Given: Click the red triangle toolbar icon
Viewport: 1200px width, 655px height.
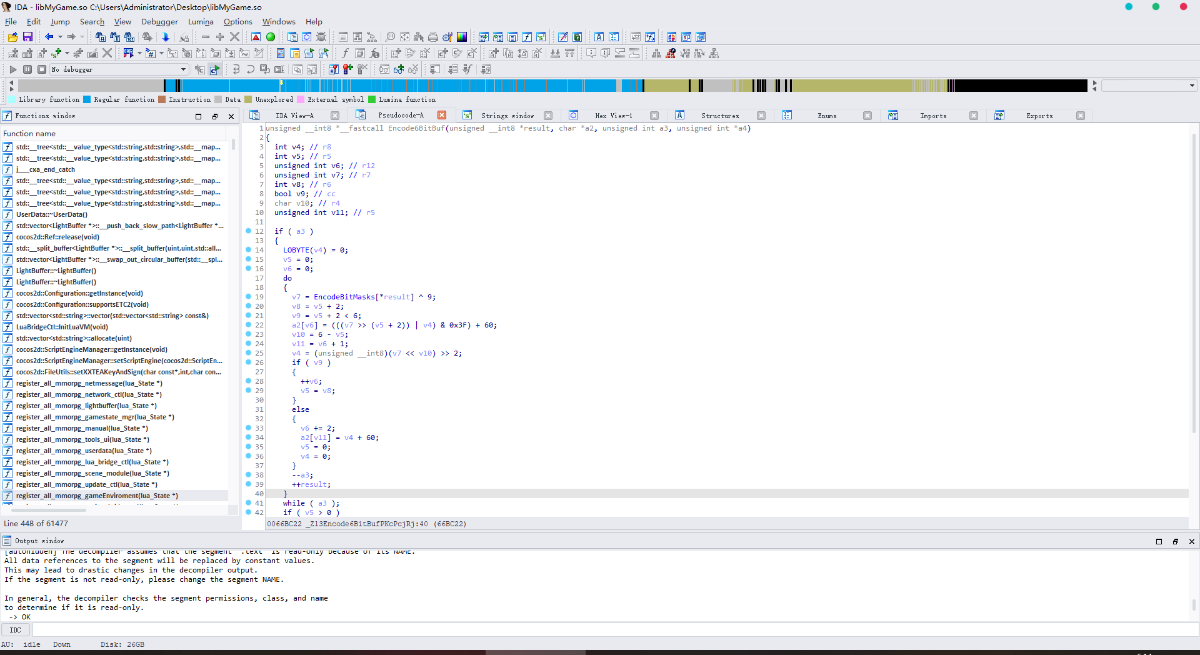Looking at the screenshot, I should [256, 37].
